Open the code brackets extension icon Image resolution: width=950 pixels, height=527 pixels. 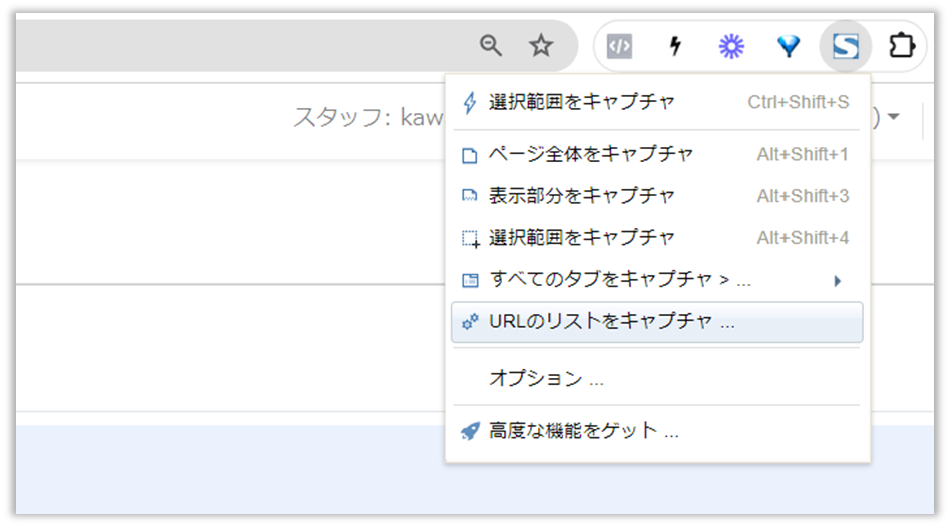coord(620,46)
